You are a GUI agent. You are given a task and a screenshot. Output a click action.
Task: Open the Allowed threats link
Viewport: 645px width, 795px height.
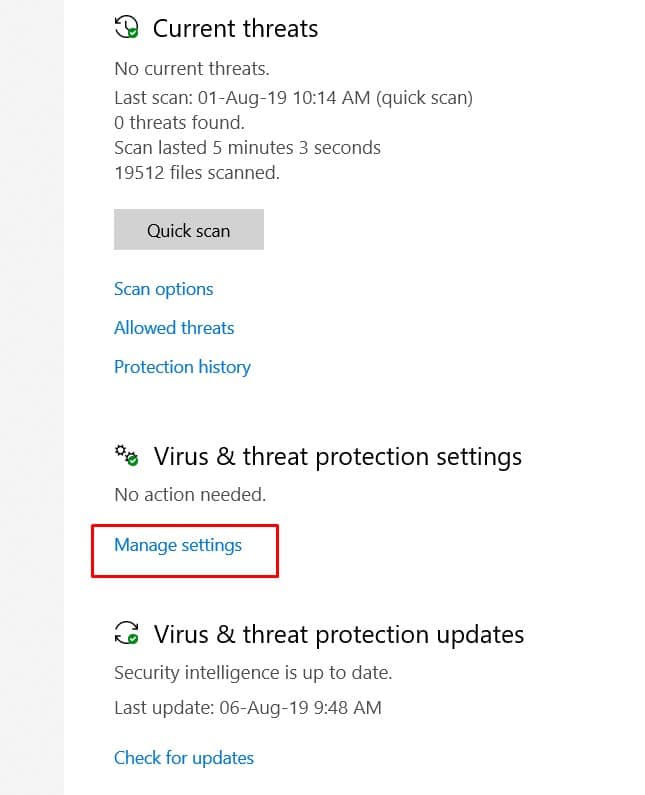pos(174,328)
